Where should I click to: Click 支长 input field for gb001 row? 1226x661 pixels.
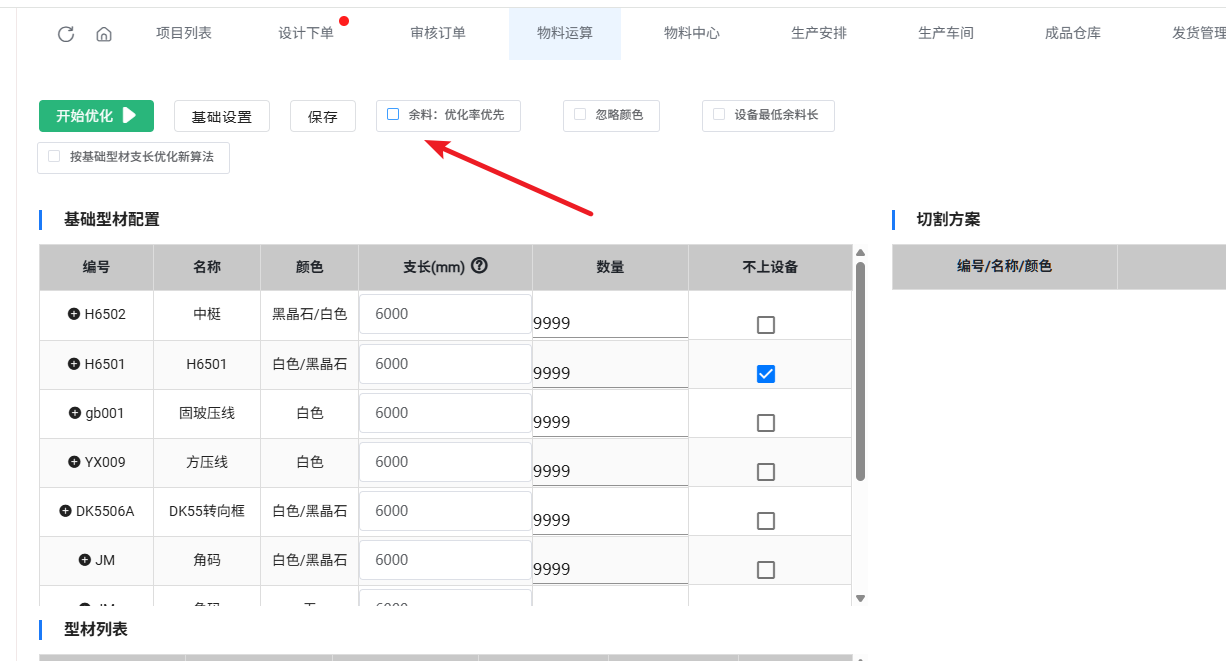point(445,413)
